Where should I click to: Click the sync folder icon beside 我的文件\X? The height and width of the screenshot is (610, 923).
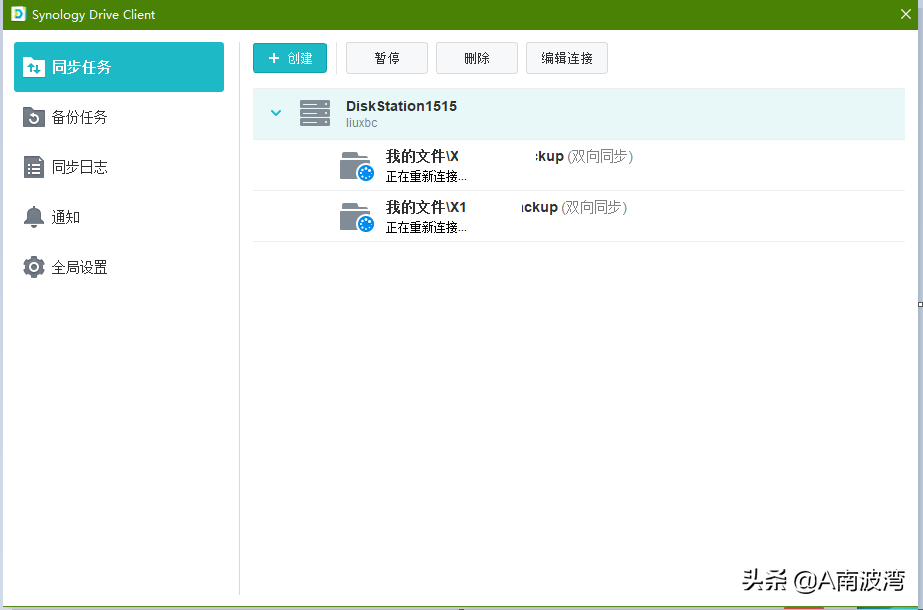pyautogui.click(x=357, y=166)
